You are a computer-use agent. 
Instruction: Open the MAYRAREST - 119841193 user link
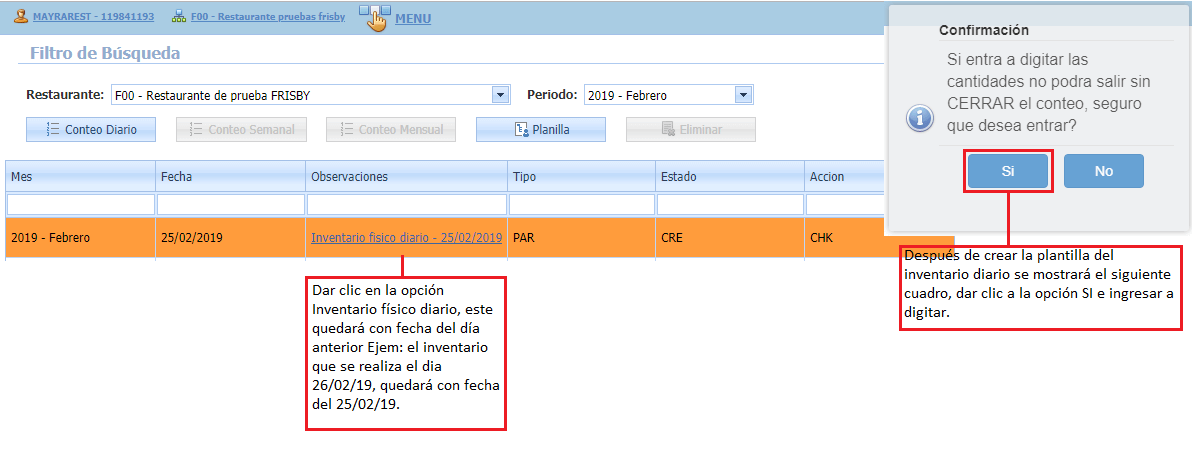point(94,16)
